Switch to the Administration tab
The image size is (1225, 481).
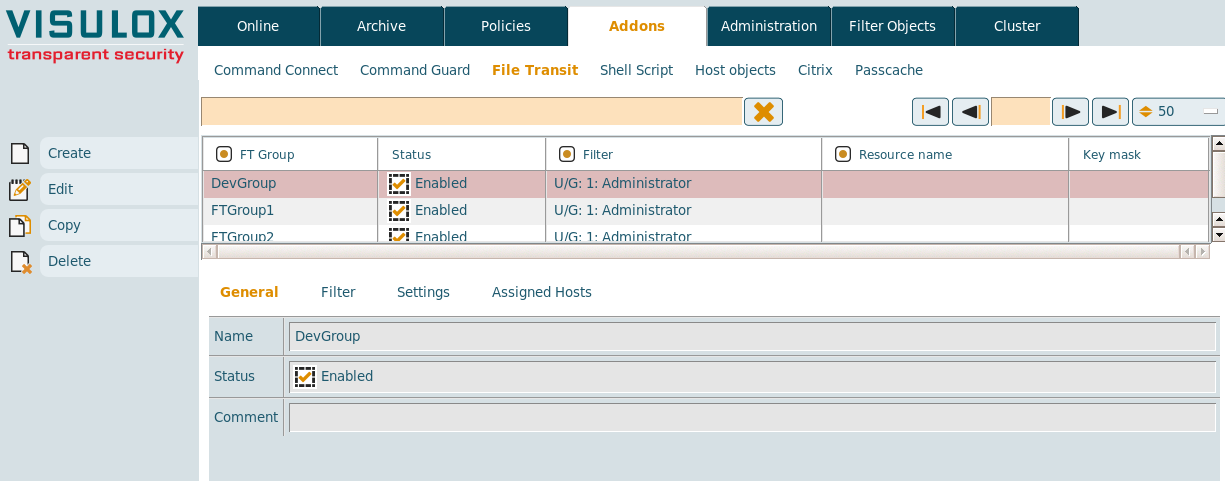click(768, 26)
